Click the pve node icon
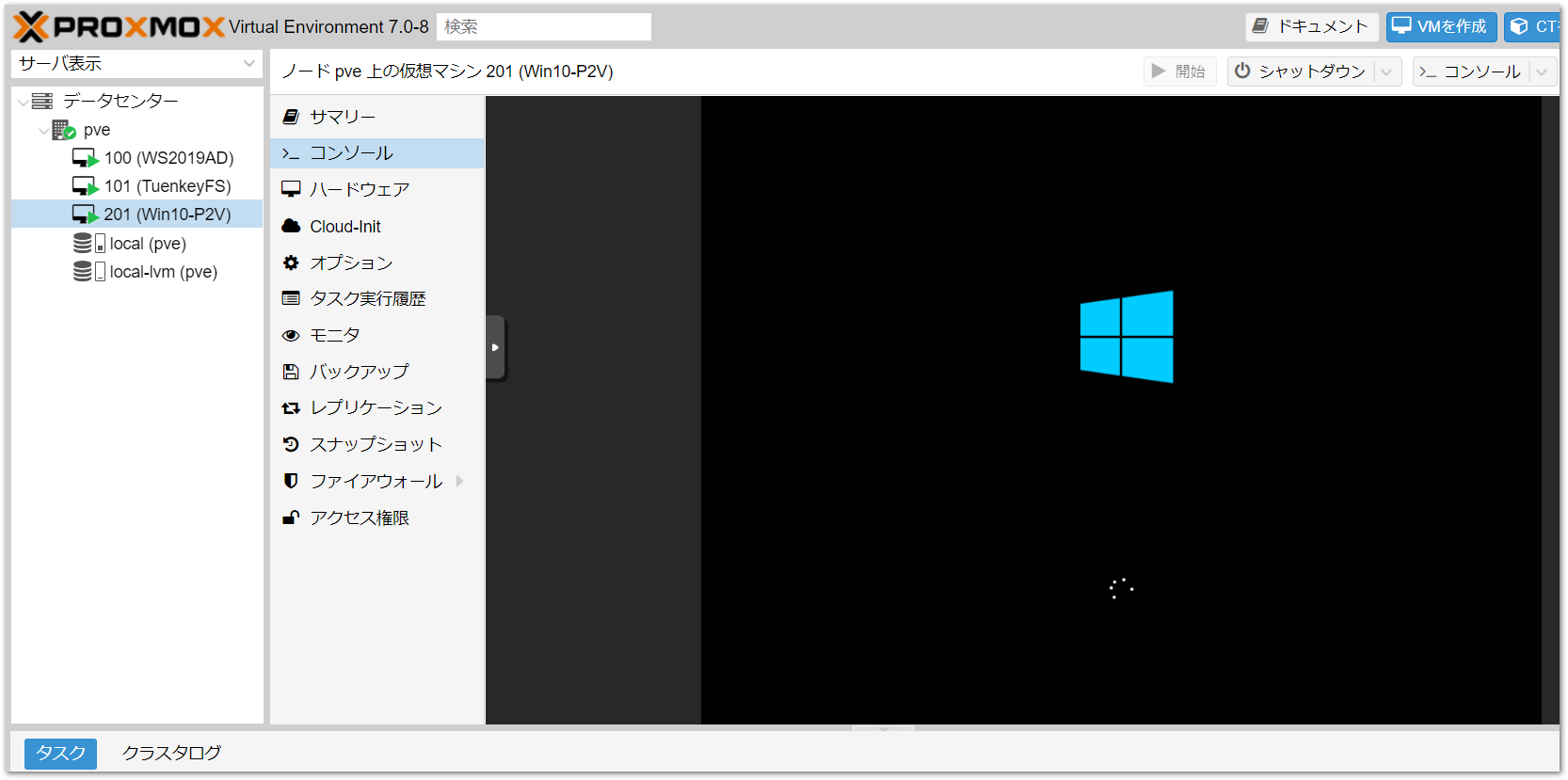 point(64,130)
